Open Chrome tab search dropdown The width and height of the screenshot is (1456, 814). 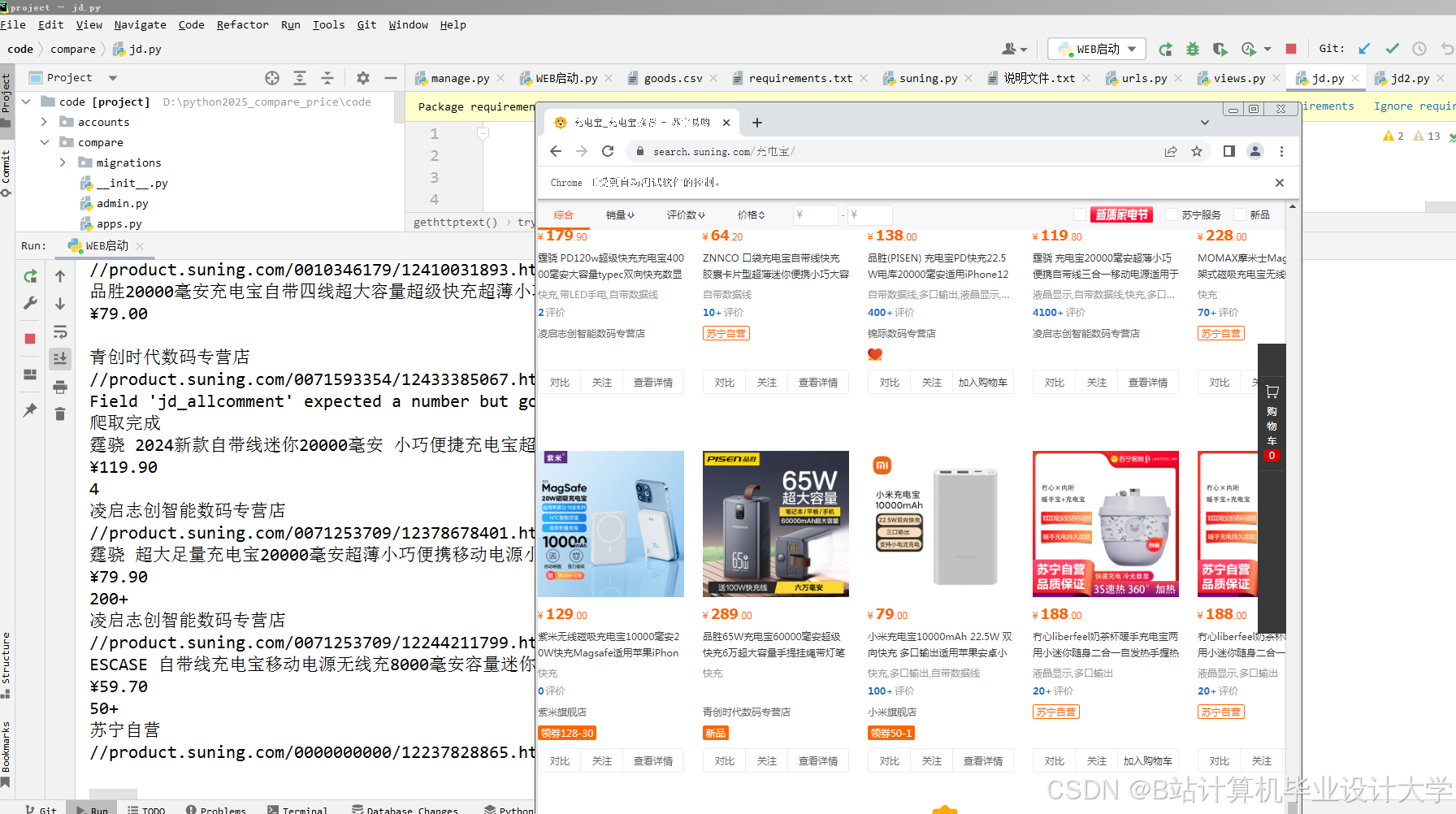pos(1205,123)
